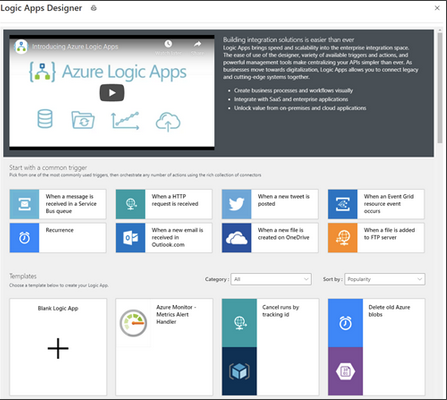Click the Logic Apps channel avatar on video
Viewport: 447px width, 400px height.
(21, 47)
